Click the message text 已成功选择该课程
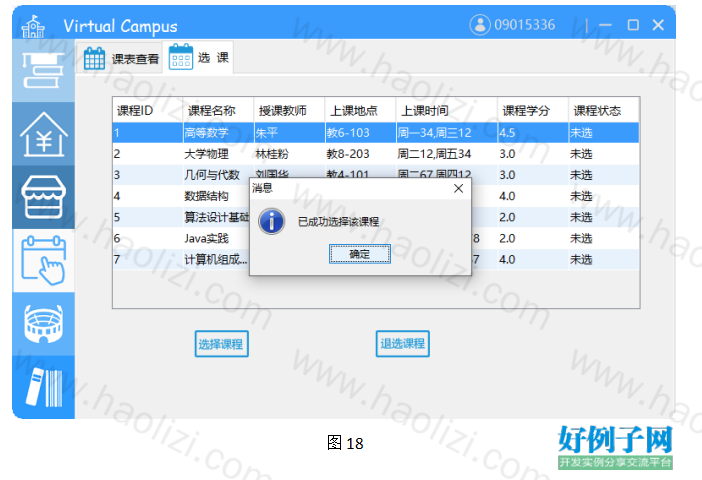Screen dimensions: 702x480 click(x=338, y=222)
